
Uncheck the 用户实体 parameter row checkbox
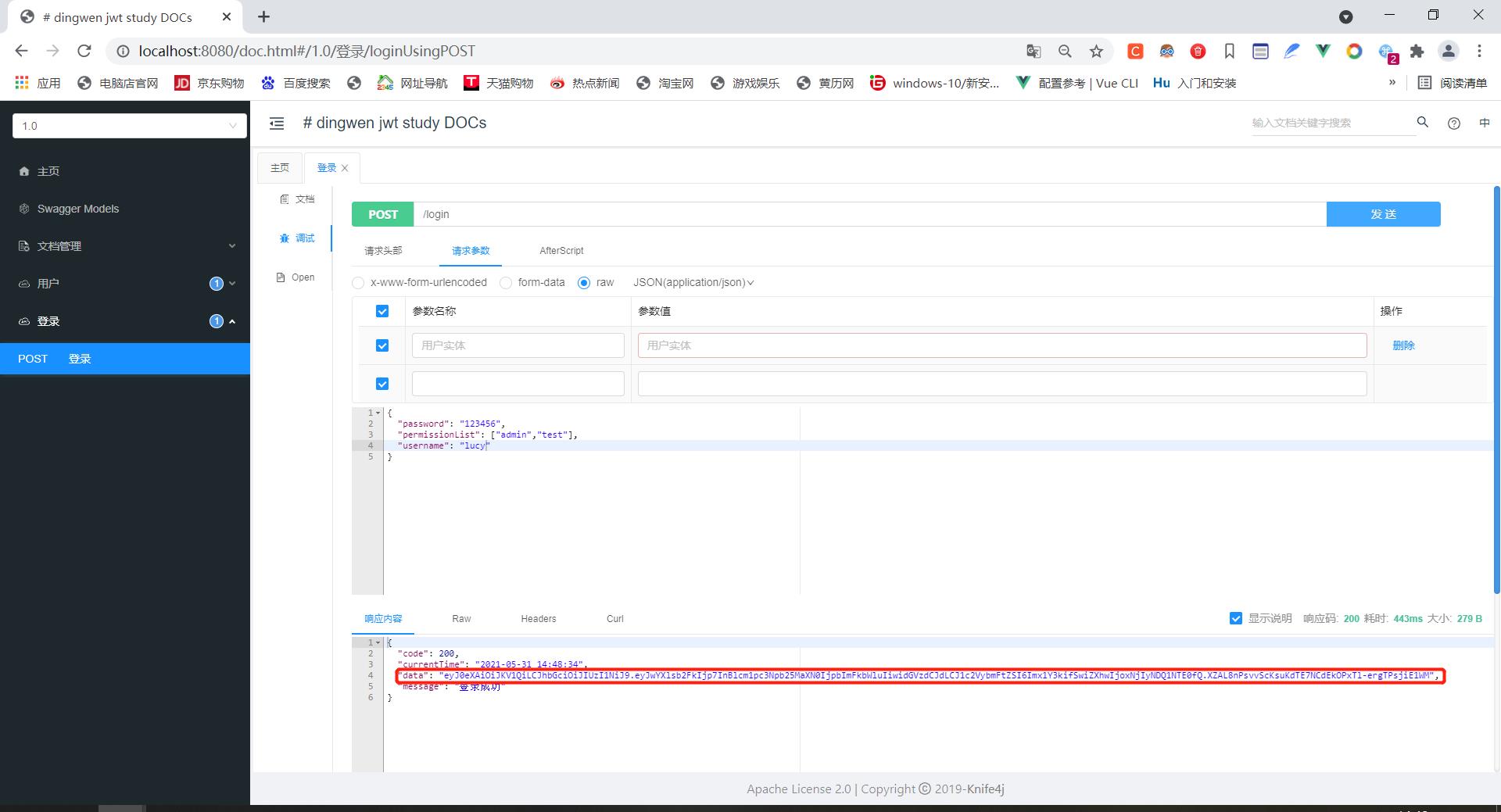coord(382,345)
